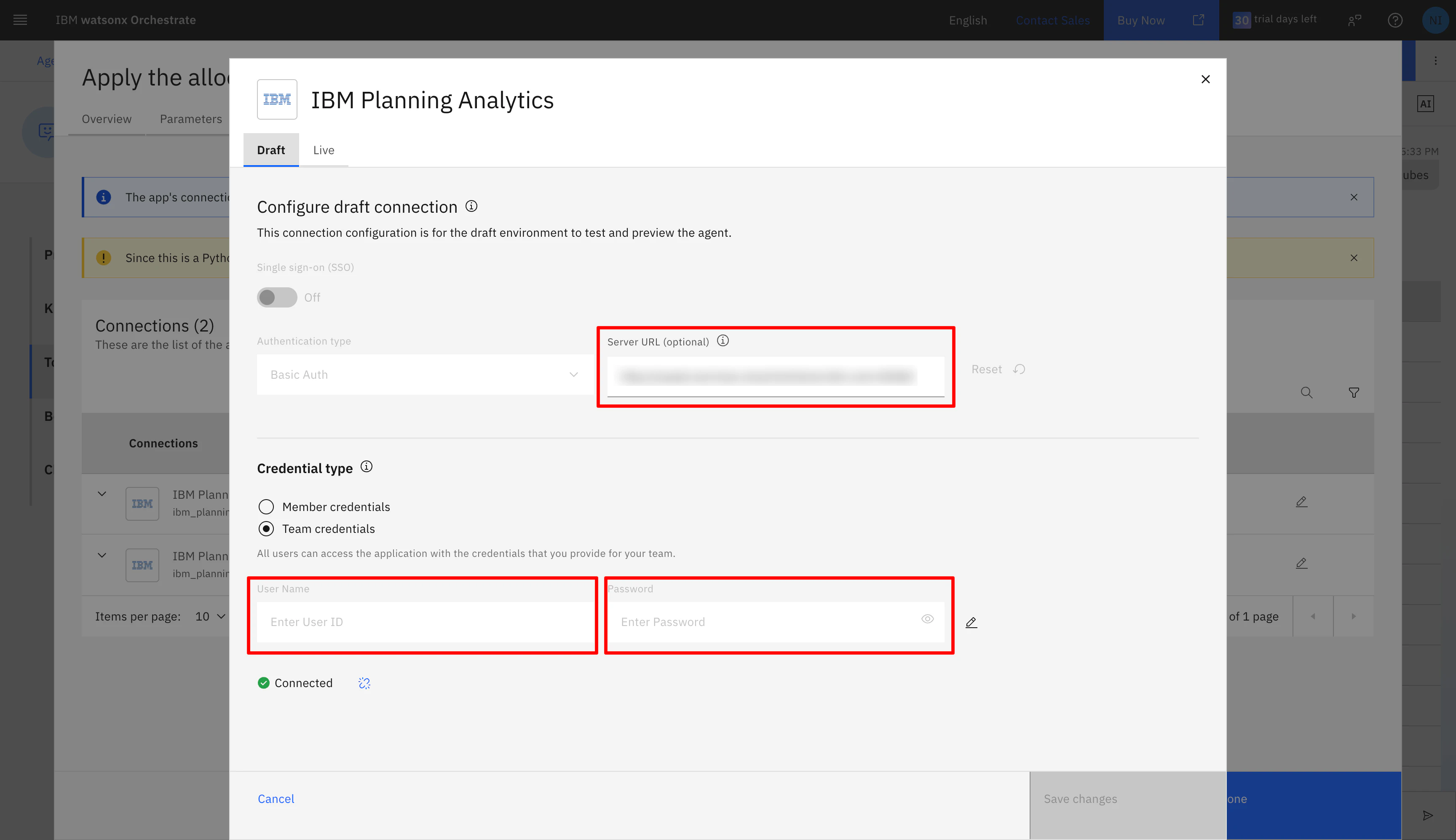Click the Reset icon for Server URL
This screenshot has width=1456, height=840.
(1019, 369)
